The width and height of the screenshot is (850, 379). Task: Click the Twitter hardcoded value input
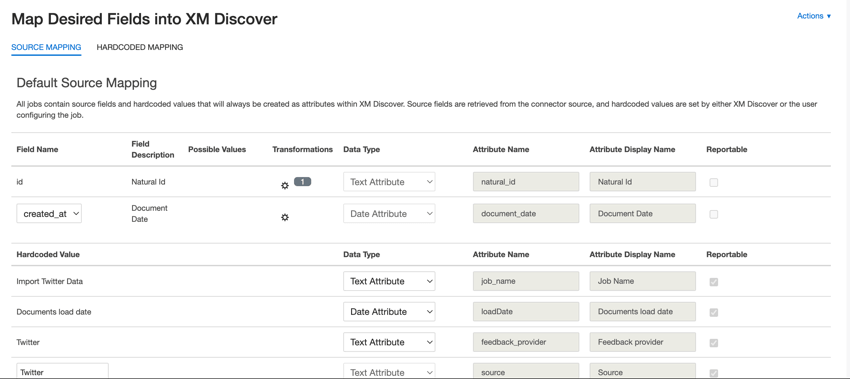[63, 371]
